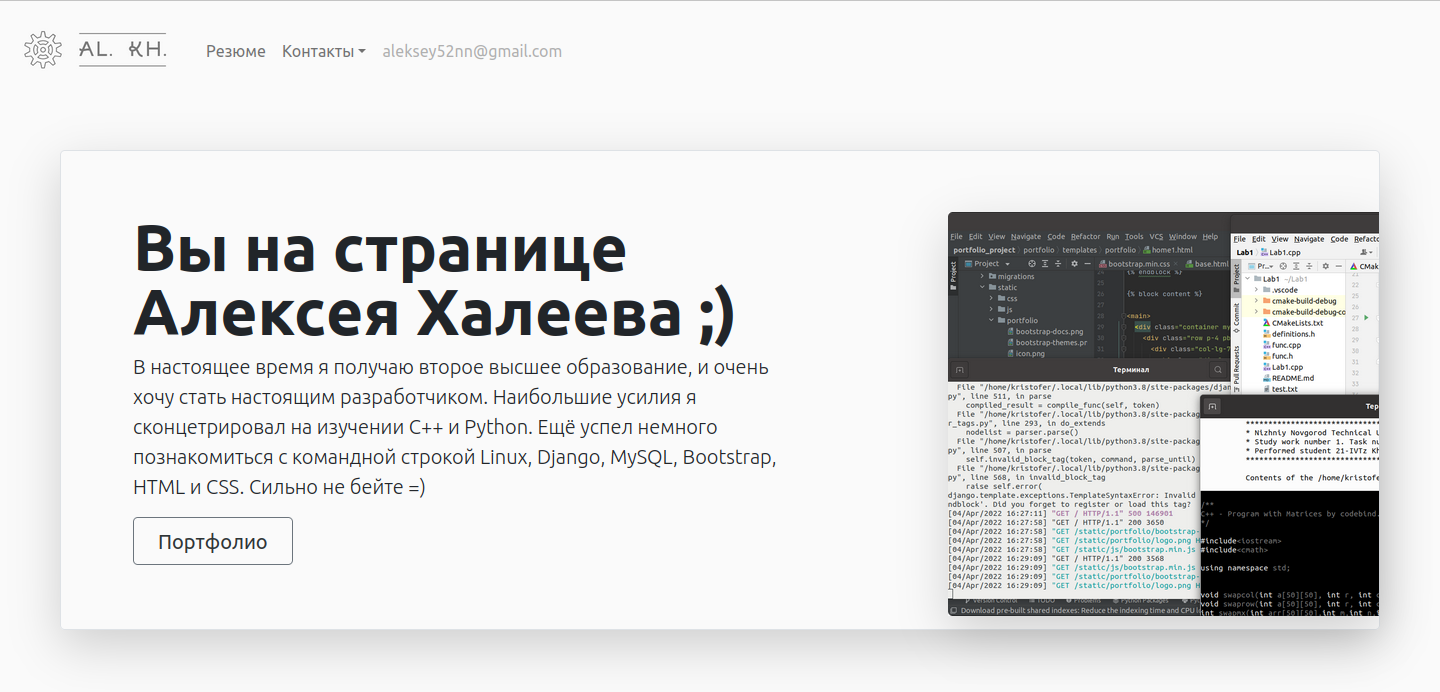Click the IDE screenshot thumbnail
The height and width of the screenshot is (692, 1440).
point(1163,414)
